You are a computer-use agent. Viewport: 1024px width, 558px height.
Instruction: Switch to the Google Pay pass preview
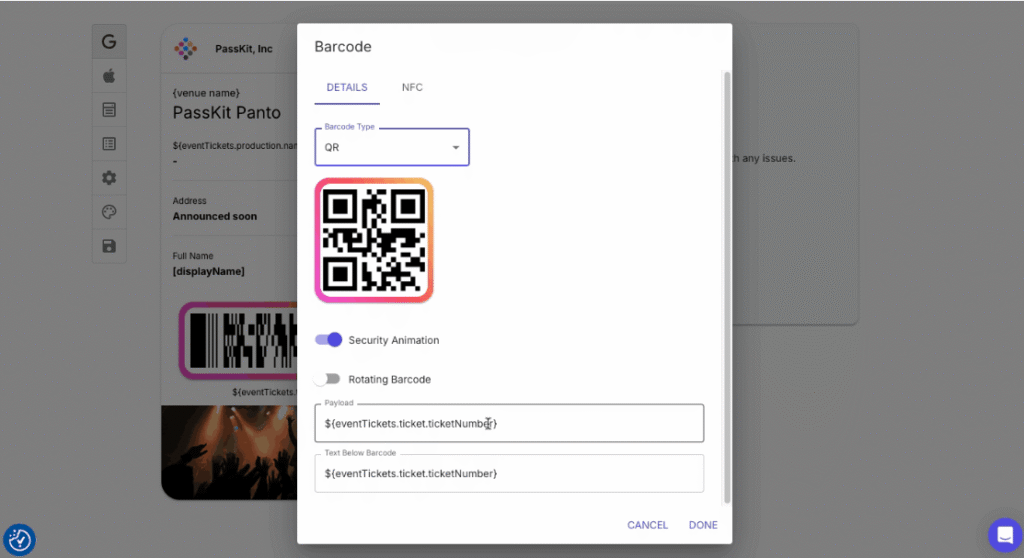point(109,42)
